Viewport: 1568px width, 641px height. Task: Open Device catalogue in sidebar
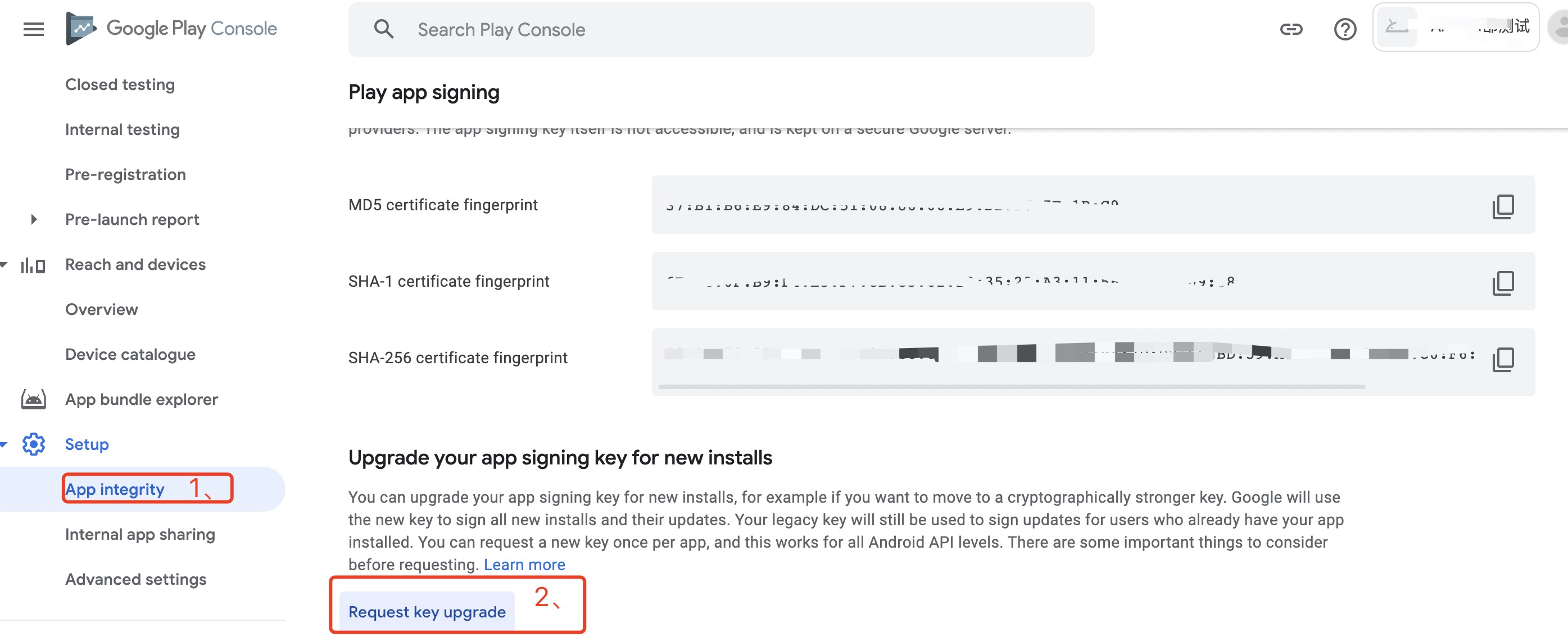(130, 354)
